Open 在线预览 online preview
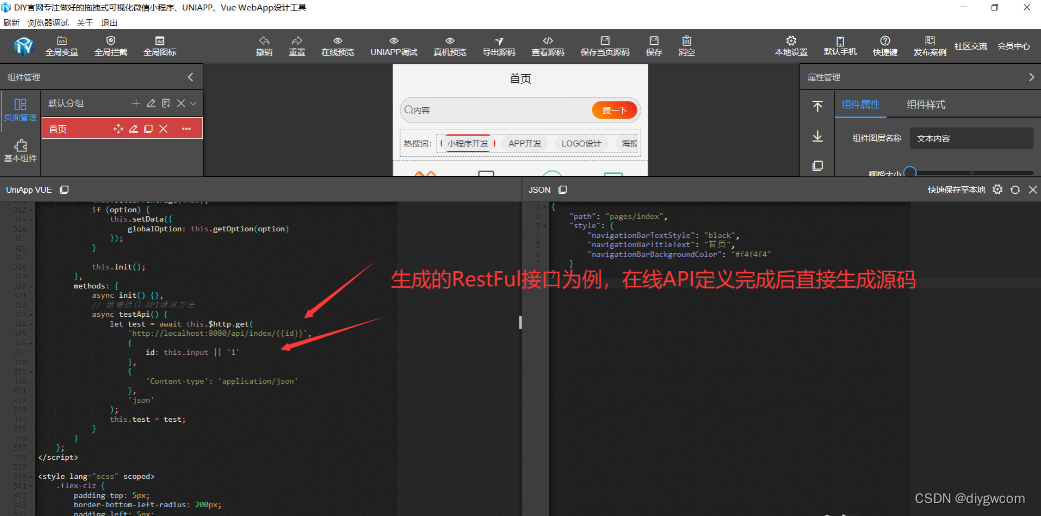 pyautogui.click(x=338, y=46)
